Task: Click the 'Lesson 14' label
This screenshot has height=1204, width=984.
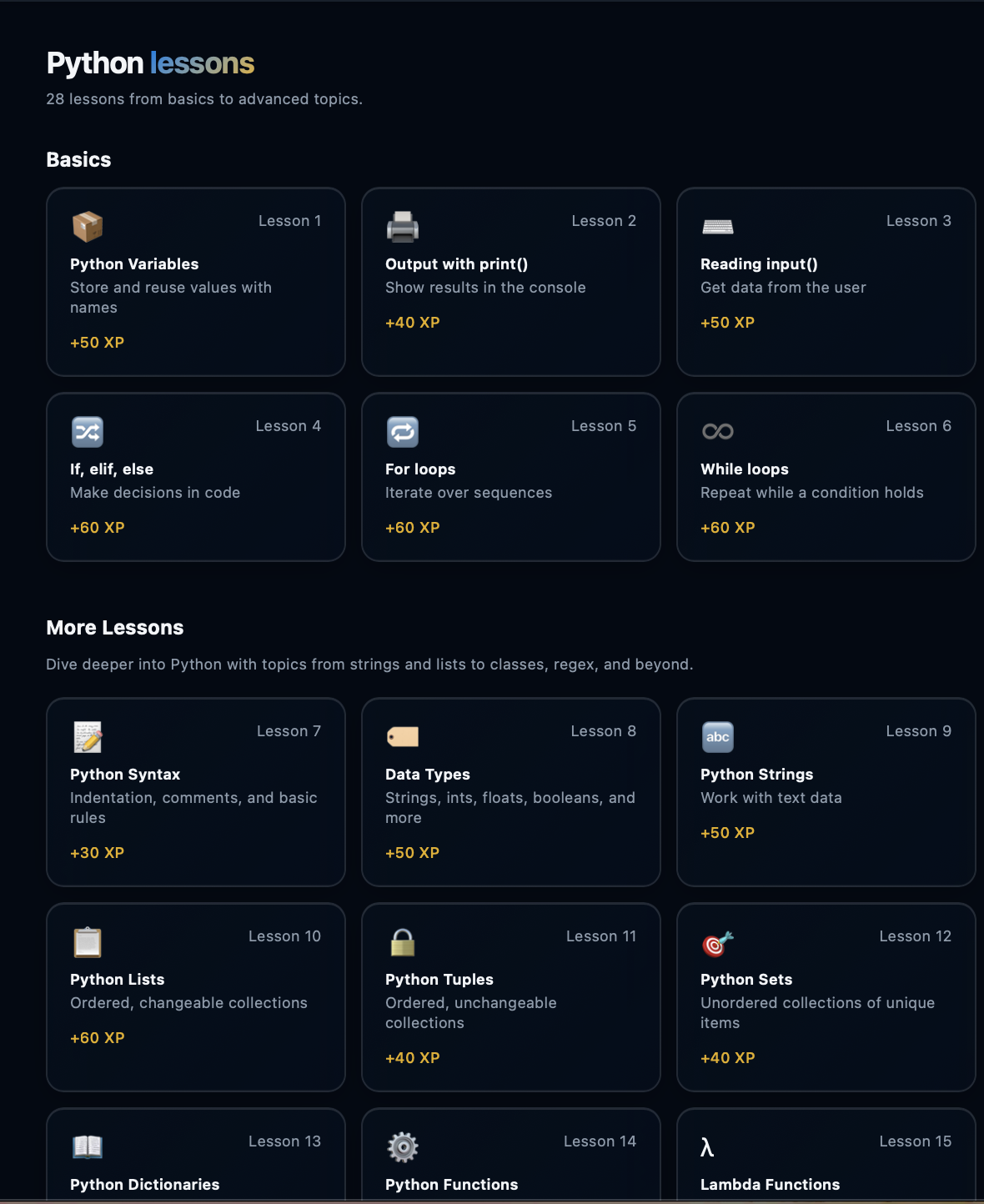Action: pos(600,1141)
